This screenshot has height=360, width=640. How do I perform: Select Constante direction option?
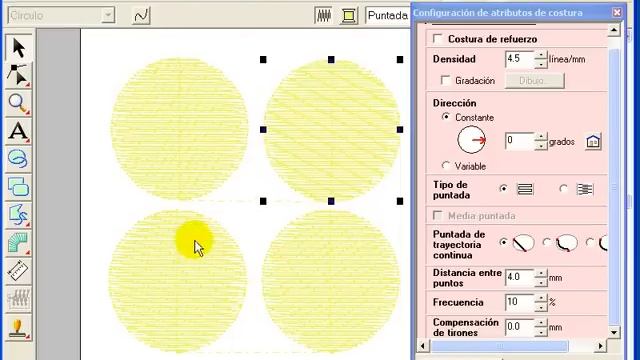click(446, 117)
